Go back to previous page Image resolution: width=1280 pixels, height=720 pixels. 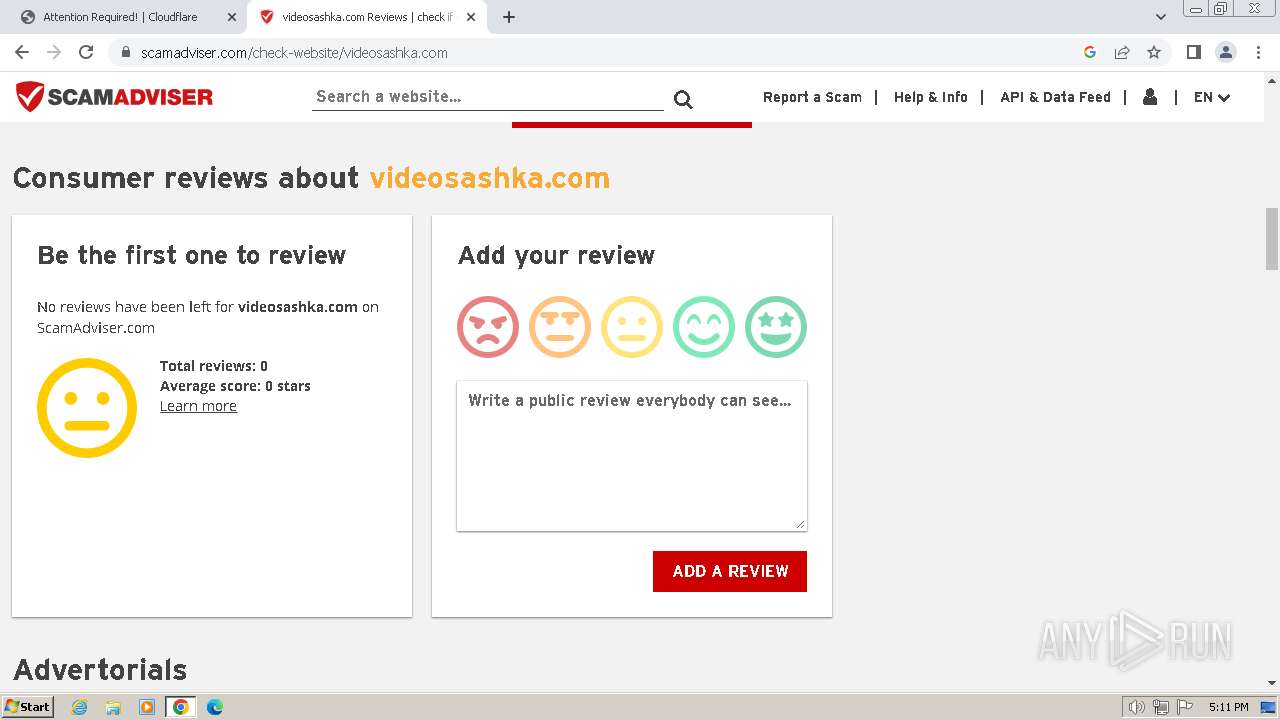pyautogui.click(x=22, y=52)
